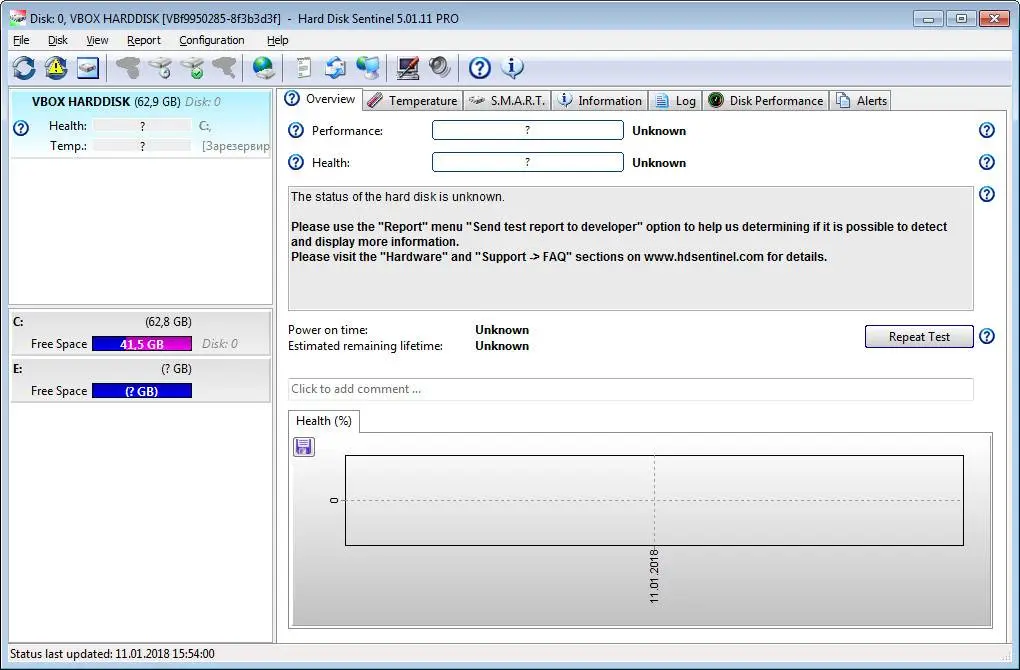Click the Repeat Test button
Screen dimensions: 1020x670
[919, 336]
